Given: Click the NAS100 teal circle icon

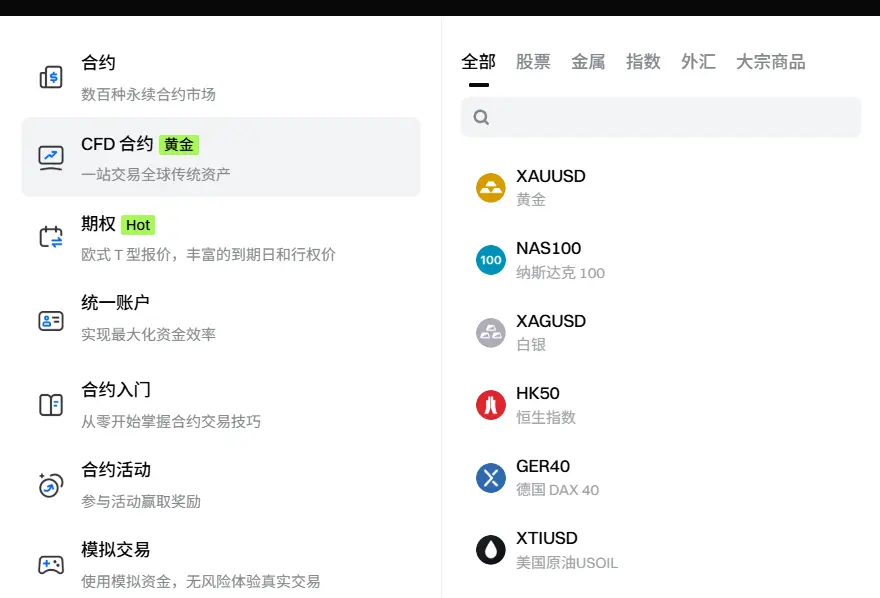Looking at the screenshot, I should coord(491,260).
